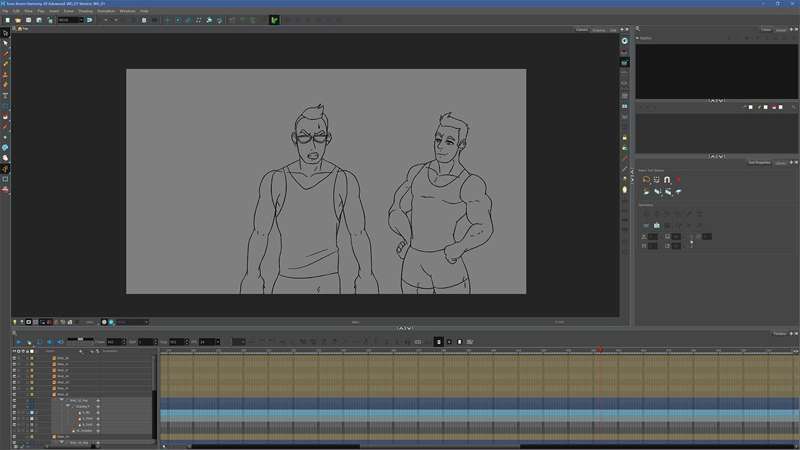Switch to the Drawing view tab
Image resolution: width=800 pixels, height=450 pixels.
point(599,30)
